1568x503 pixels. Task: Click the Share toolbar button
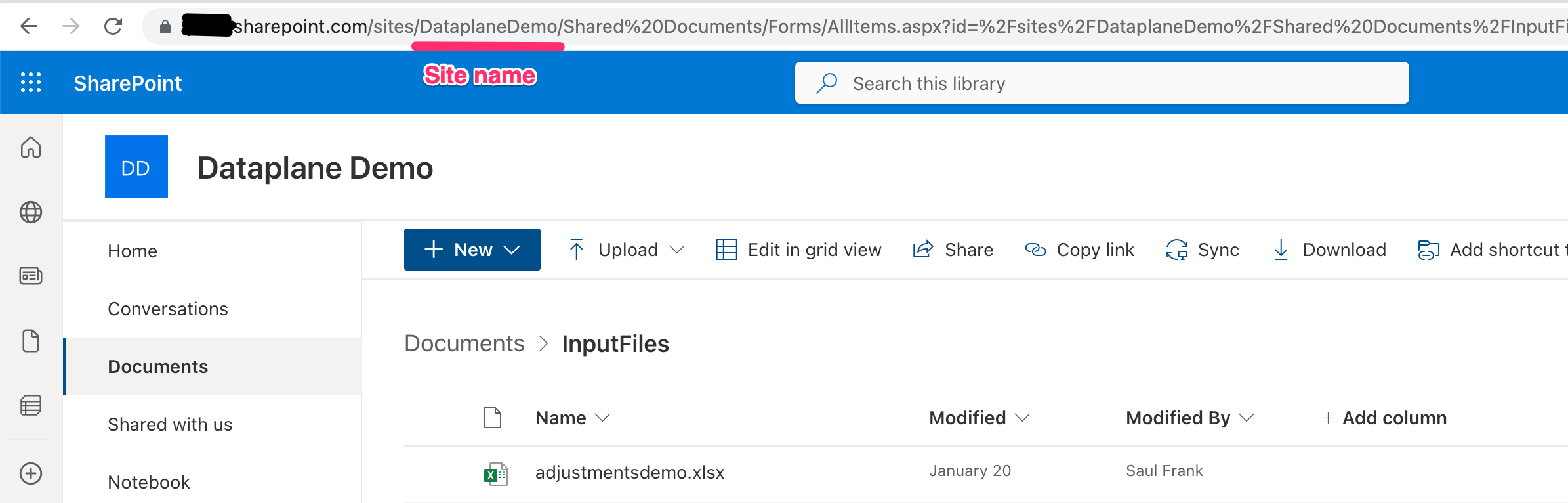pos(953,250)
